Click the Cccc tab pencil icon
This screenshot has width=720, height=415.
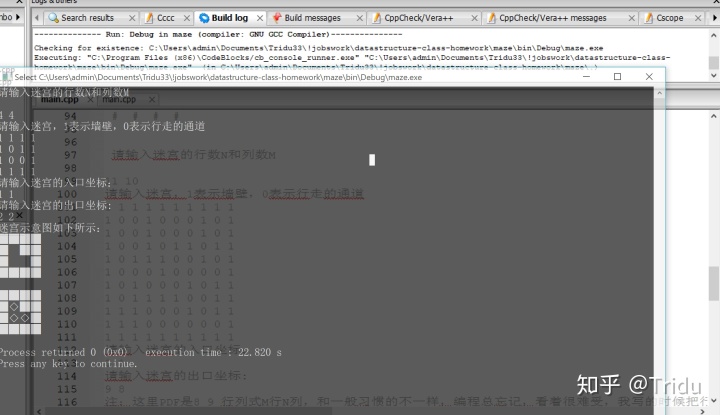pyautogui.click(x=149, y=18)
